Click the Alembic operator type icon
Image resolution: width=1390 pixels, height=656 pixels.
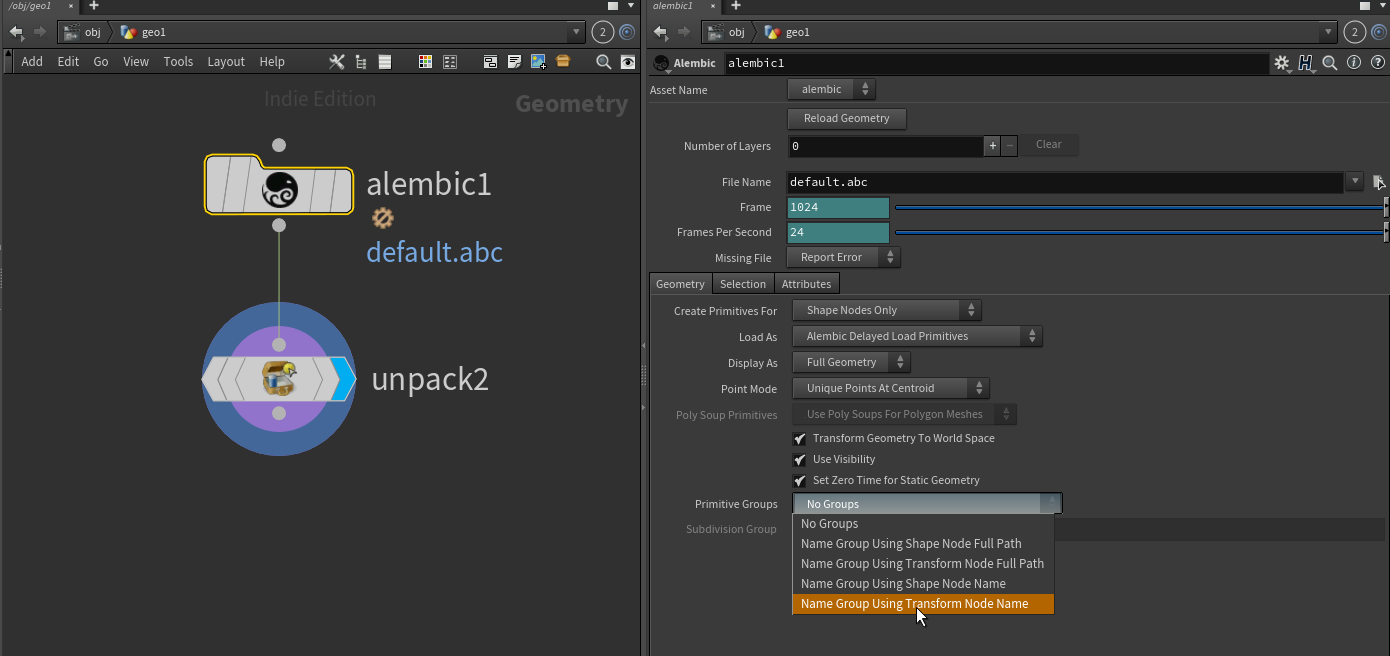pos(661,63)
